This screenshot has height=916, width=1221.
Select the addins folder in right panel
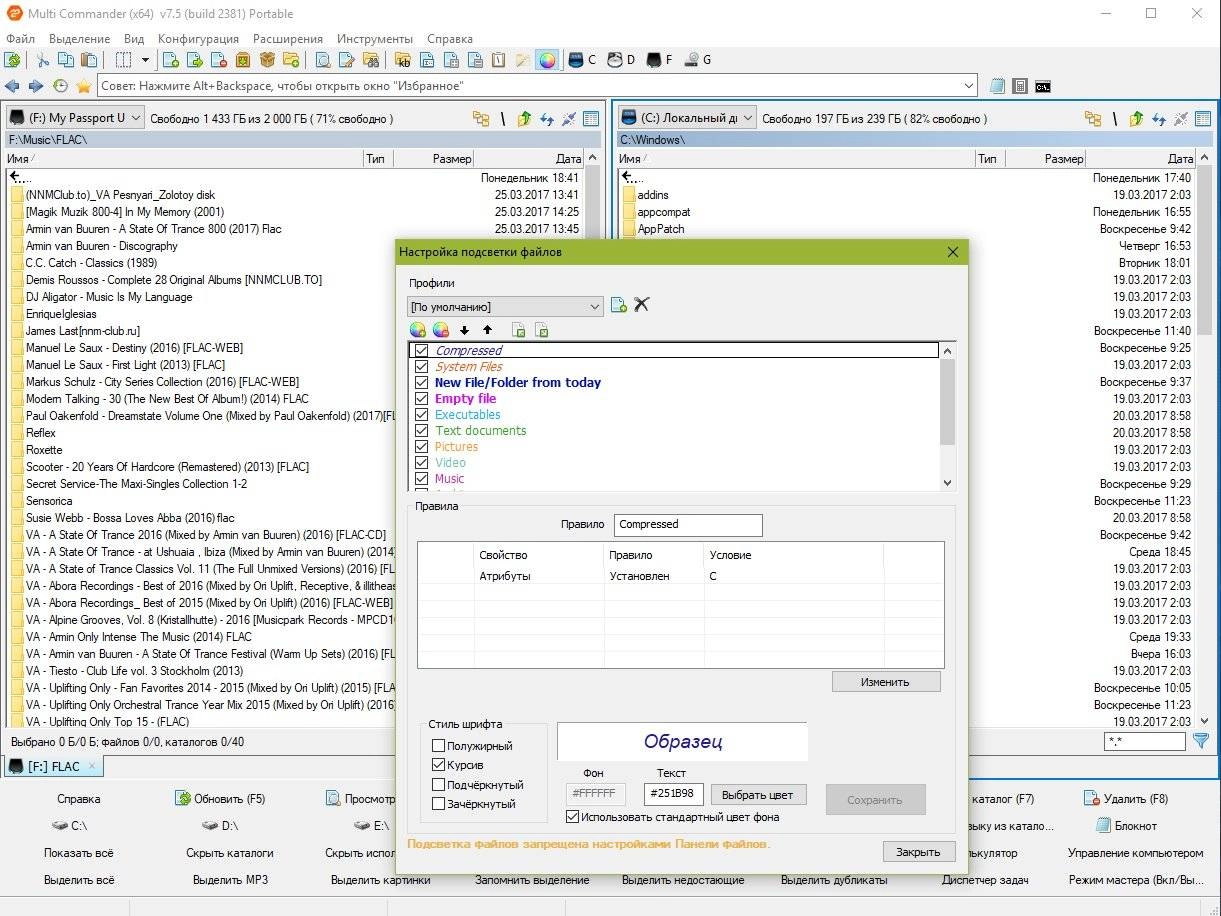653,195
